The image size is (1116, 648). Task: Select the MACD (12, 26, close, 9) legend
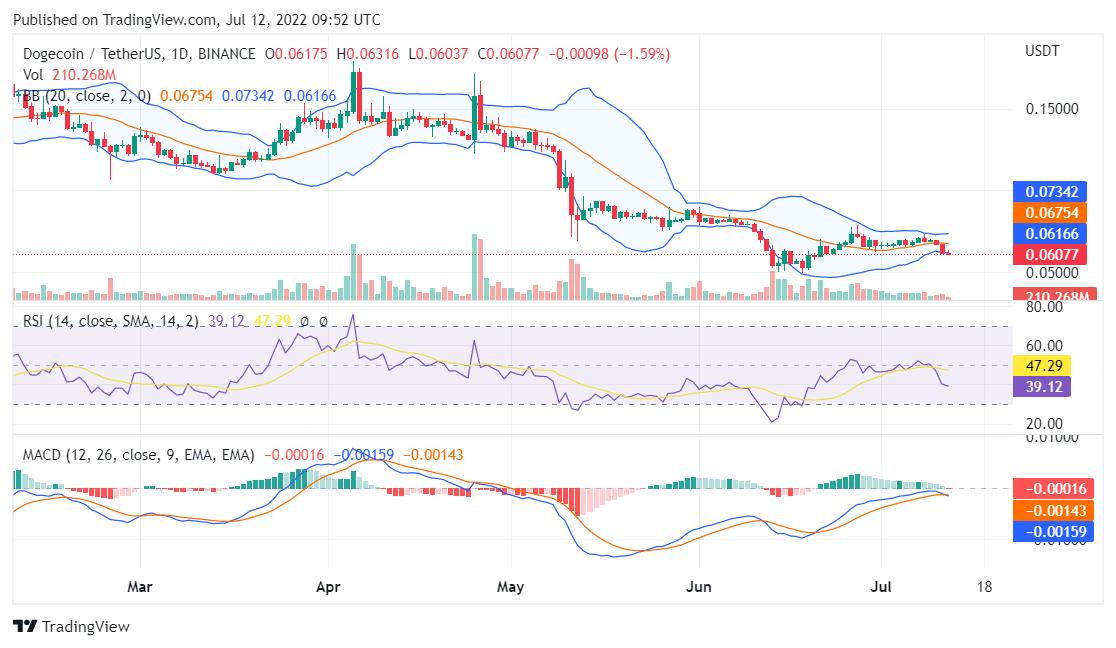click(138, 455)
